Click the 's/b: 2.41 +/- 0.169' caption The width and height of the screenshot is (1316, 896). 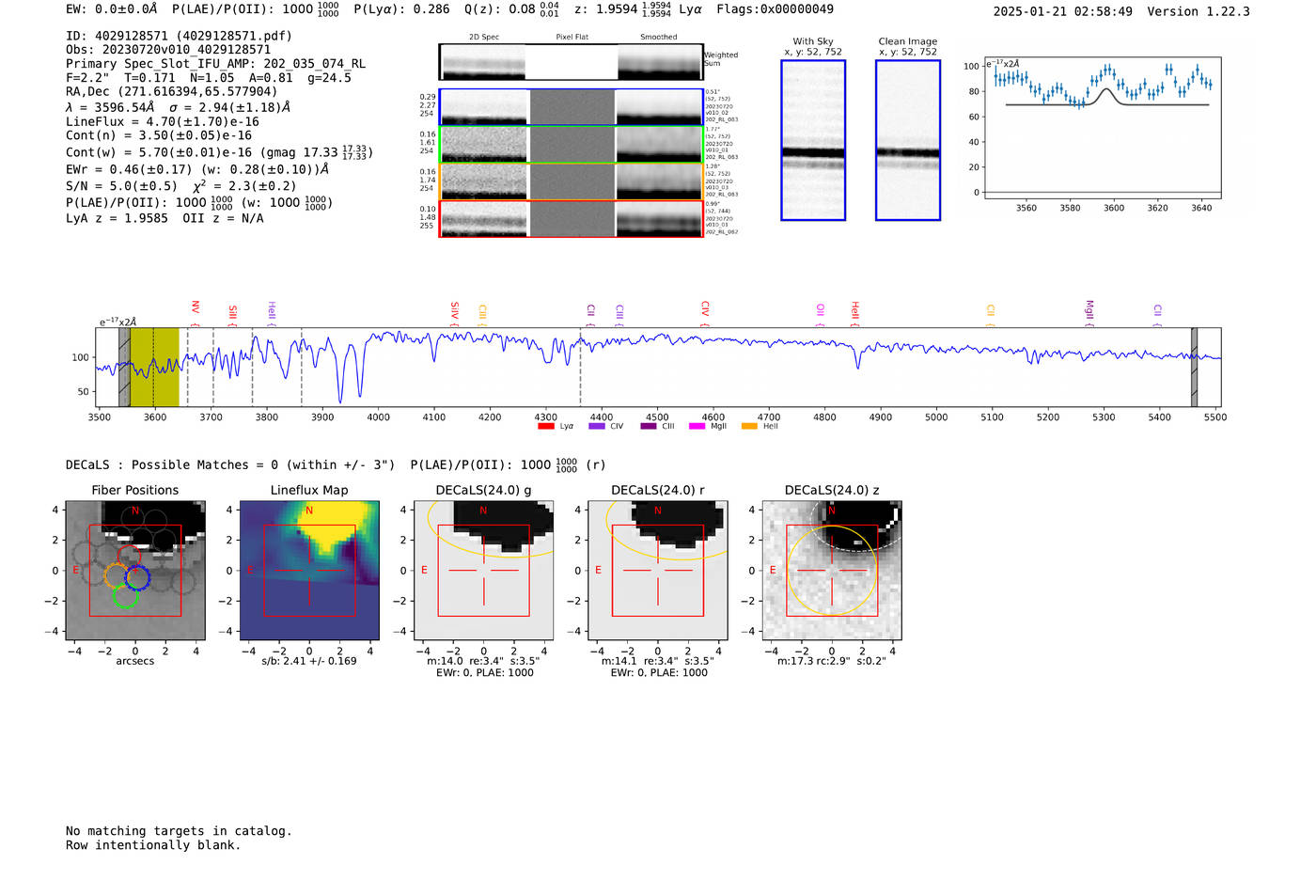309,661
